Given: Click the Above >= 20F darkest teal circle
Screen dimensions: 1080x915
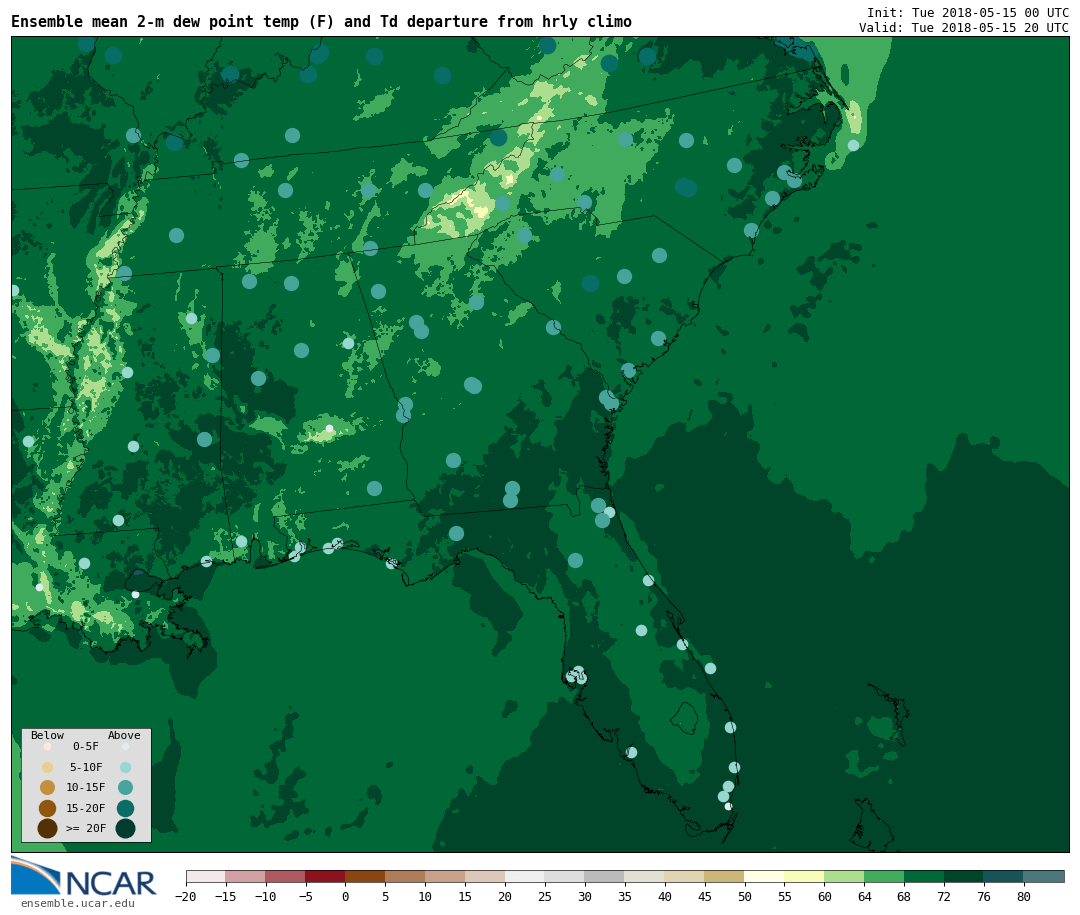Looking at the screenshot, I should click(125, 828).
